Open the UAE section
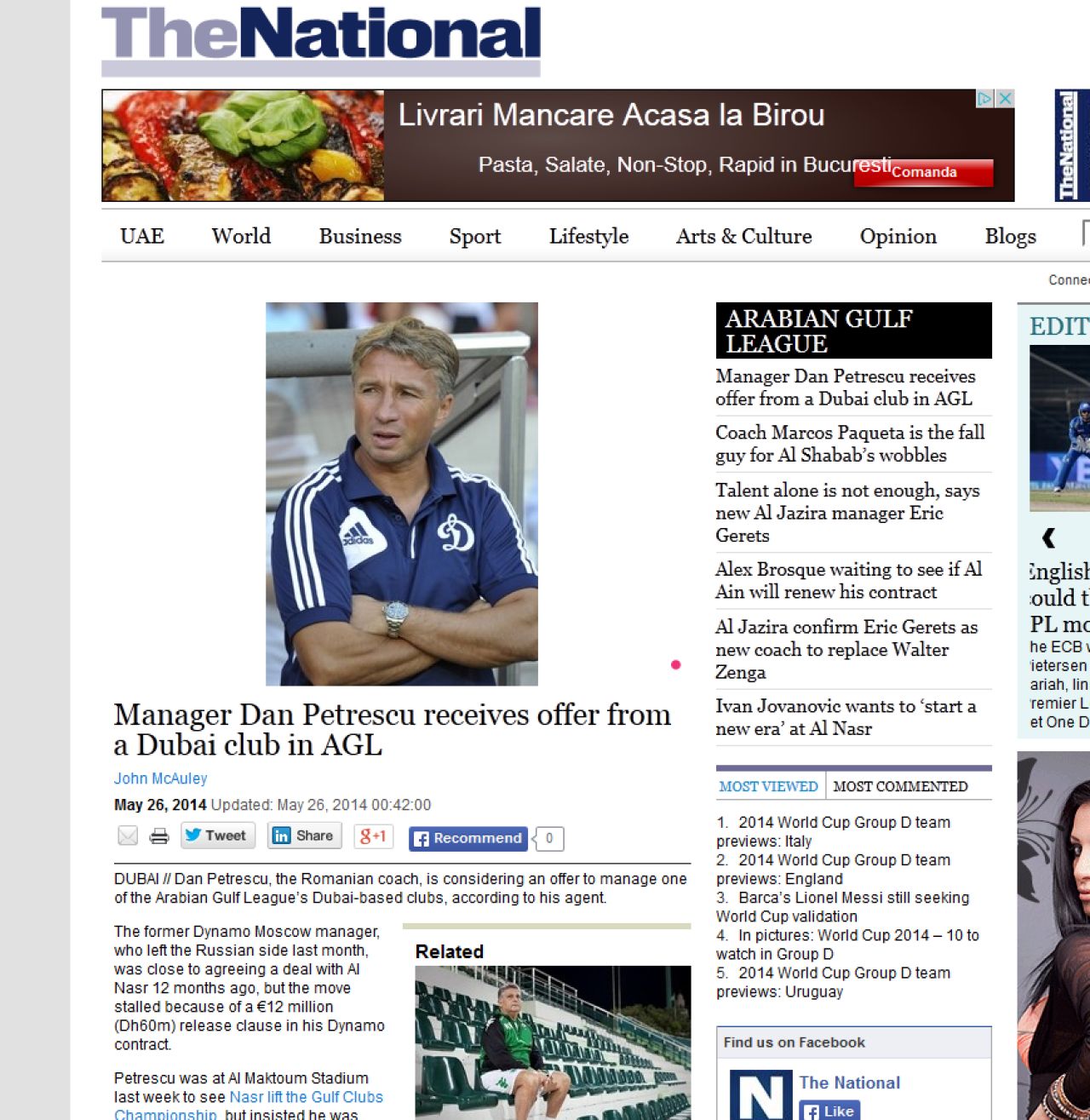 point(142,236)
